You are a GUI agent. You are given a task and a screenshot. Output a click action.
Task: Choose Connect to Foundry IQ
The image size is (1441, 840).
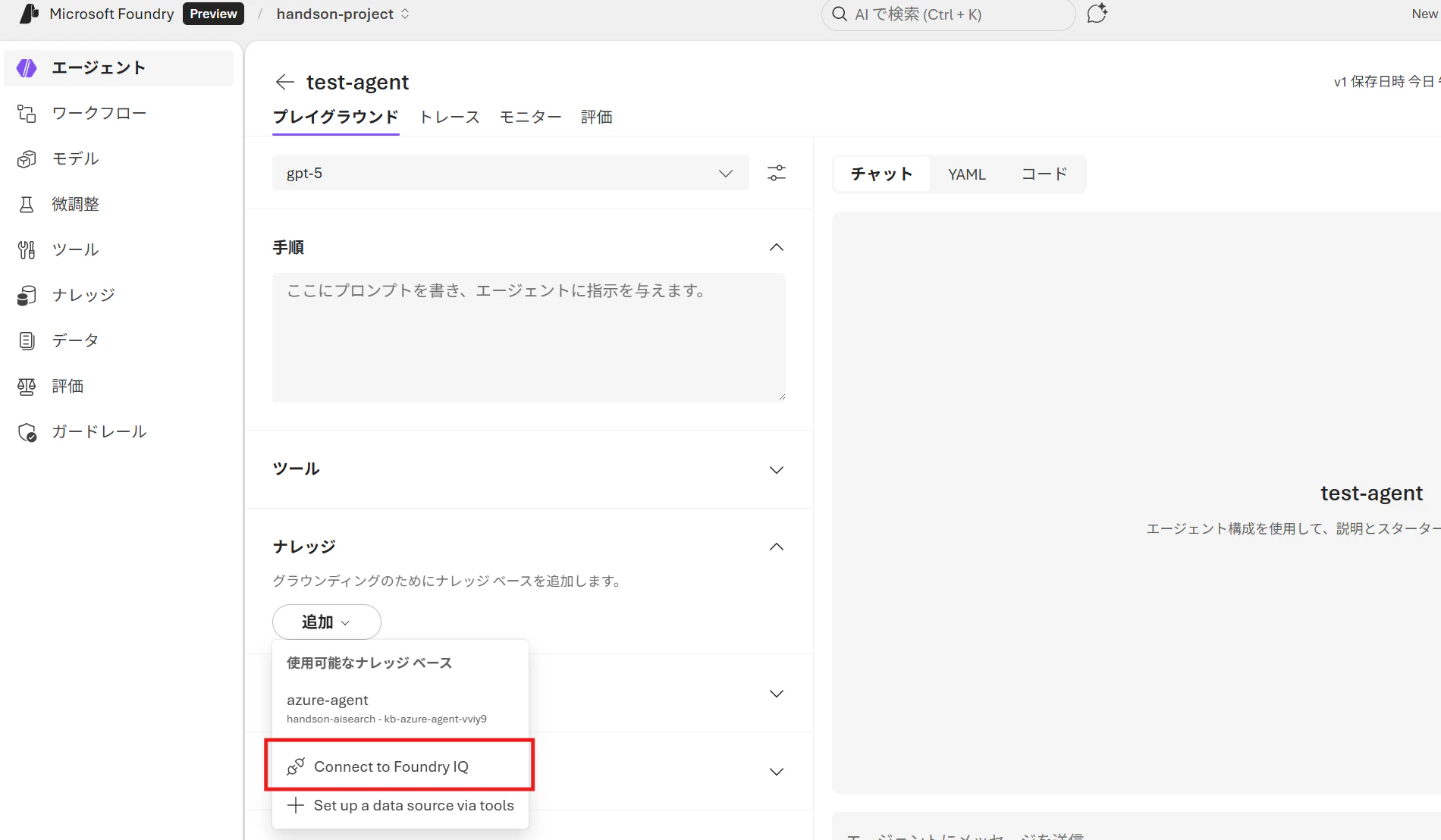click(x=400, y=766)
